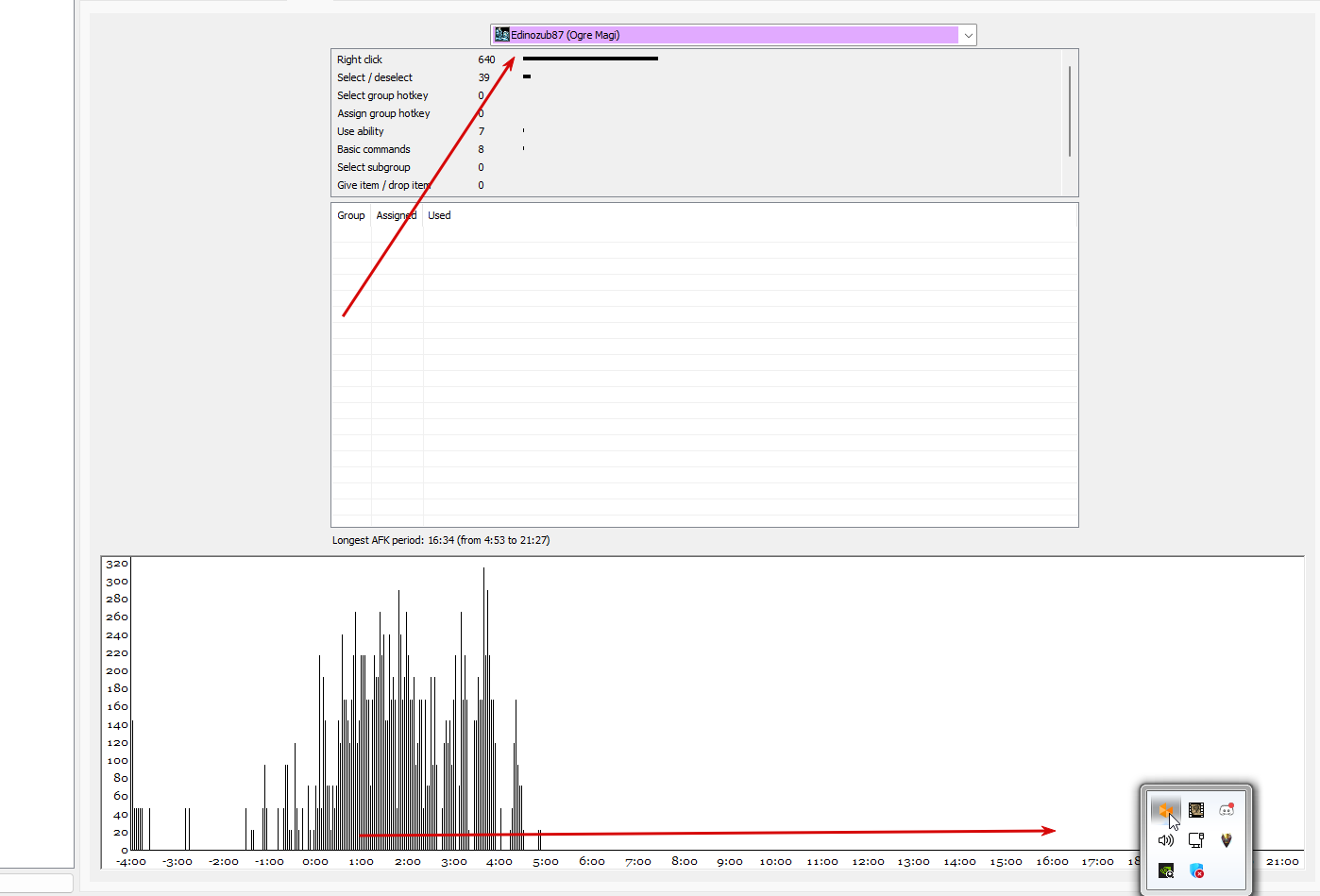Click the Assigned column header
Image resolution: width=1320 pixels, height=896 pixels.
click(x=397, y=215)
